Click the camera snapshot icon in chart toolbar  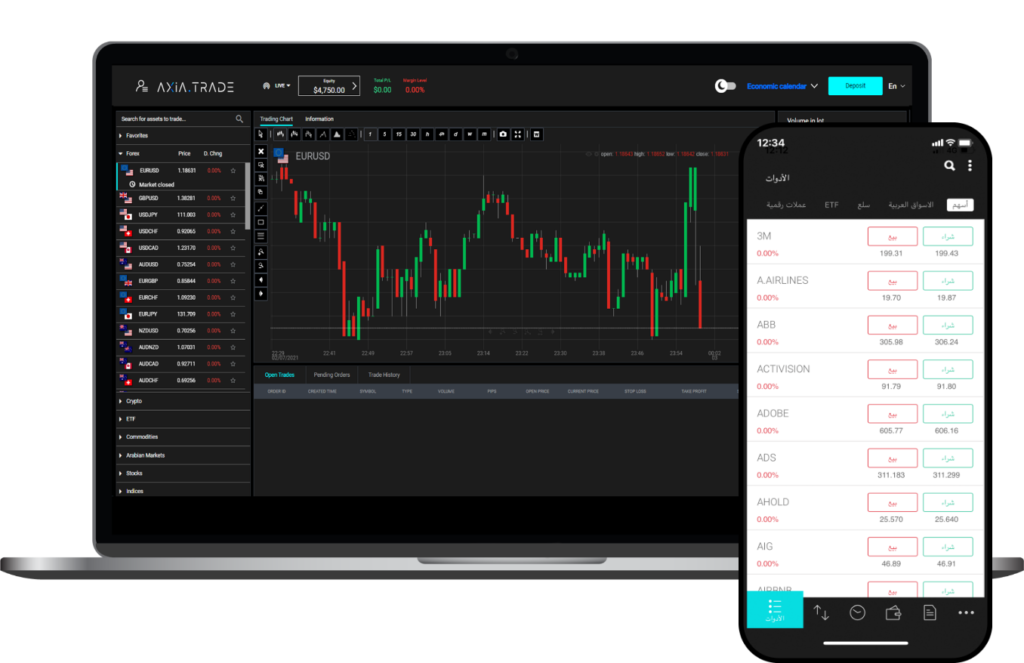pos(504,135)
